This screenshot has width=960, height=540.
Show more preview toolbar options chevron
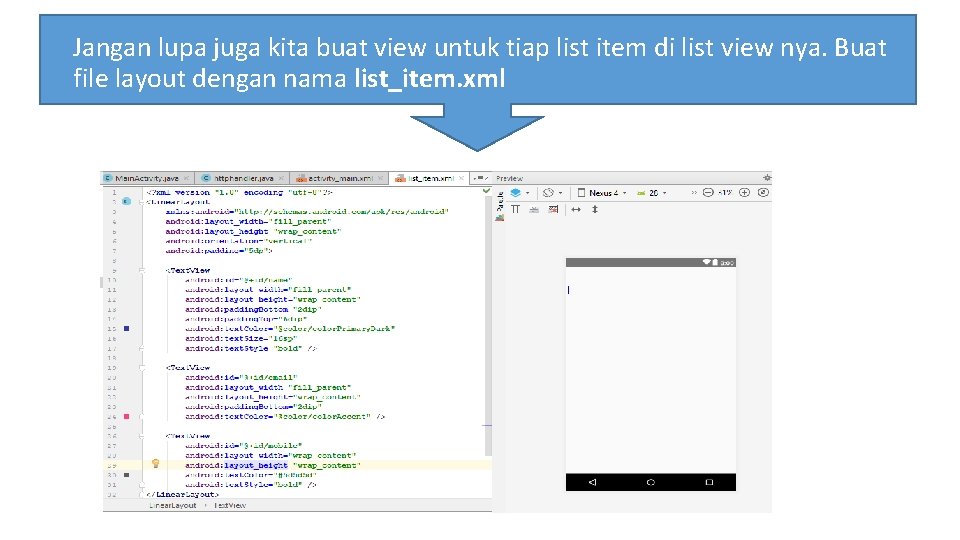[694, 193]
